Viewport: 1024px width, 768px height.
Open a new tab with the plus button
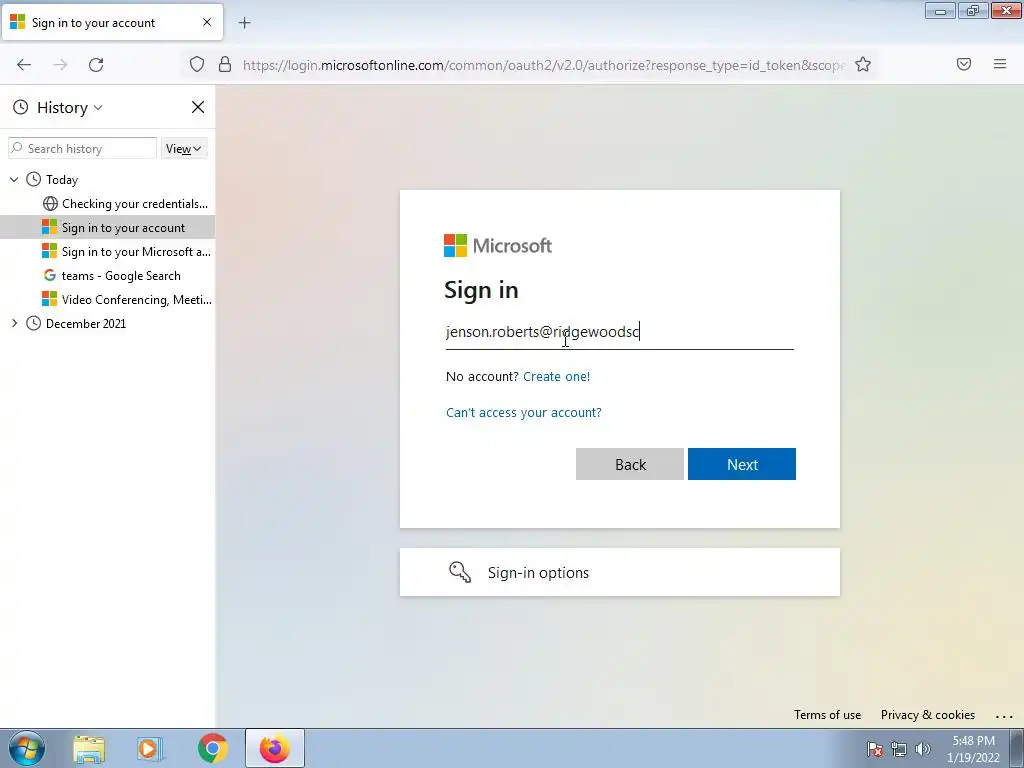244,23
